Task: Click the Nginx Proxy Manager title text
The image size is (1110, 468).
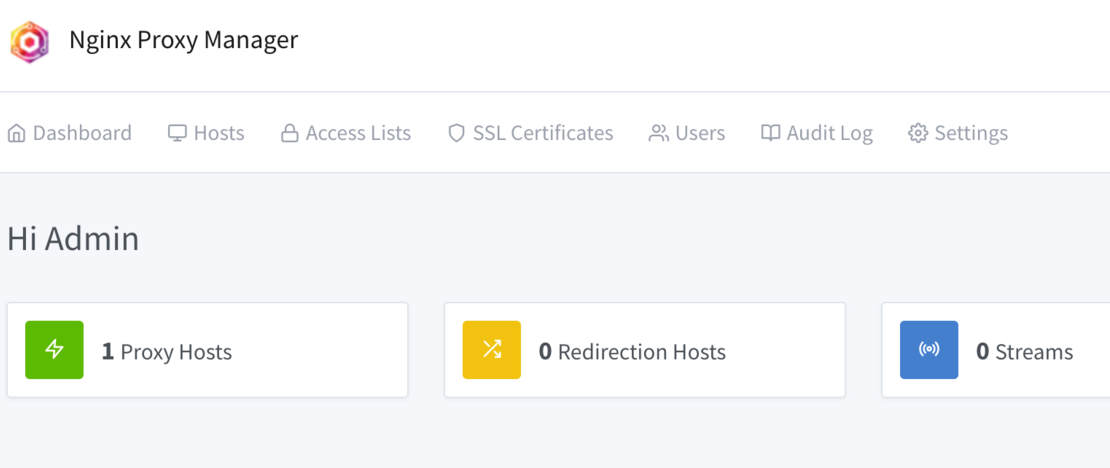Action: (x=183, y=40)
